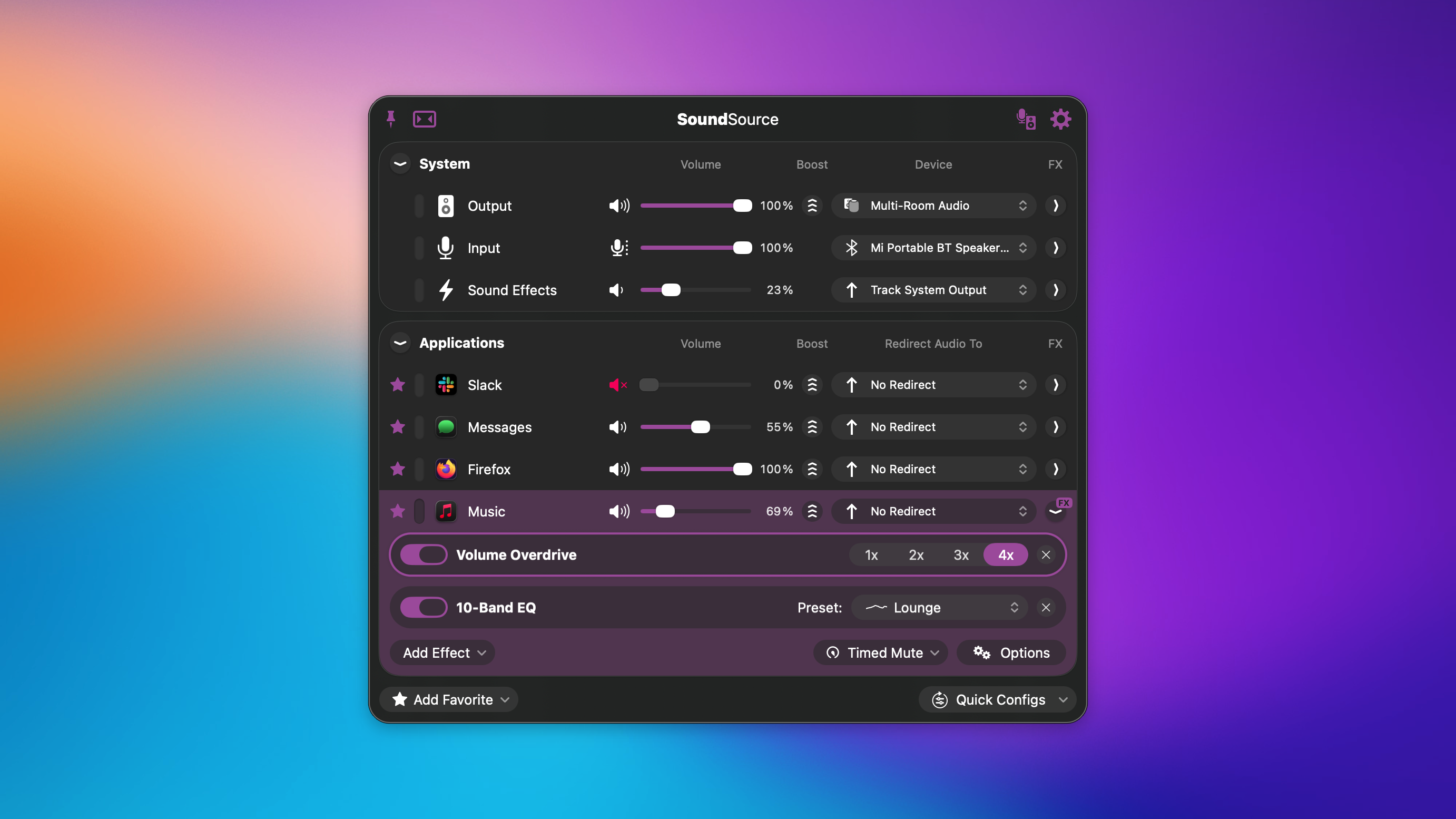The image size is (1456, 819).
Task: Click the Slack application icon
Action: point(446,385)
